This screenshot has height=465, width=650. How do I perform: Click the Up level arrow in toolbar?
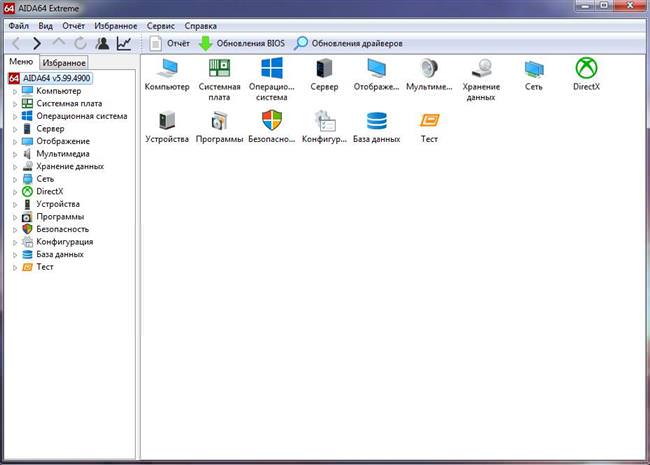tap(58, 43)
